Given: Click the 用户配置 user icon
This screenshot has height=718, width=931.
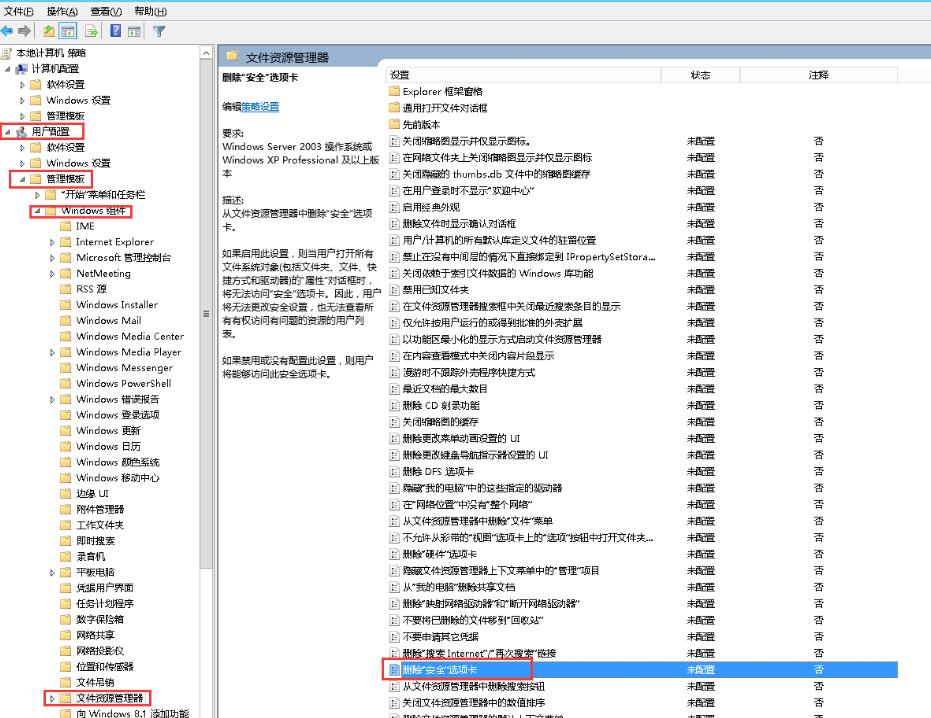Looking at the screenshot, I should click(21, 131).
